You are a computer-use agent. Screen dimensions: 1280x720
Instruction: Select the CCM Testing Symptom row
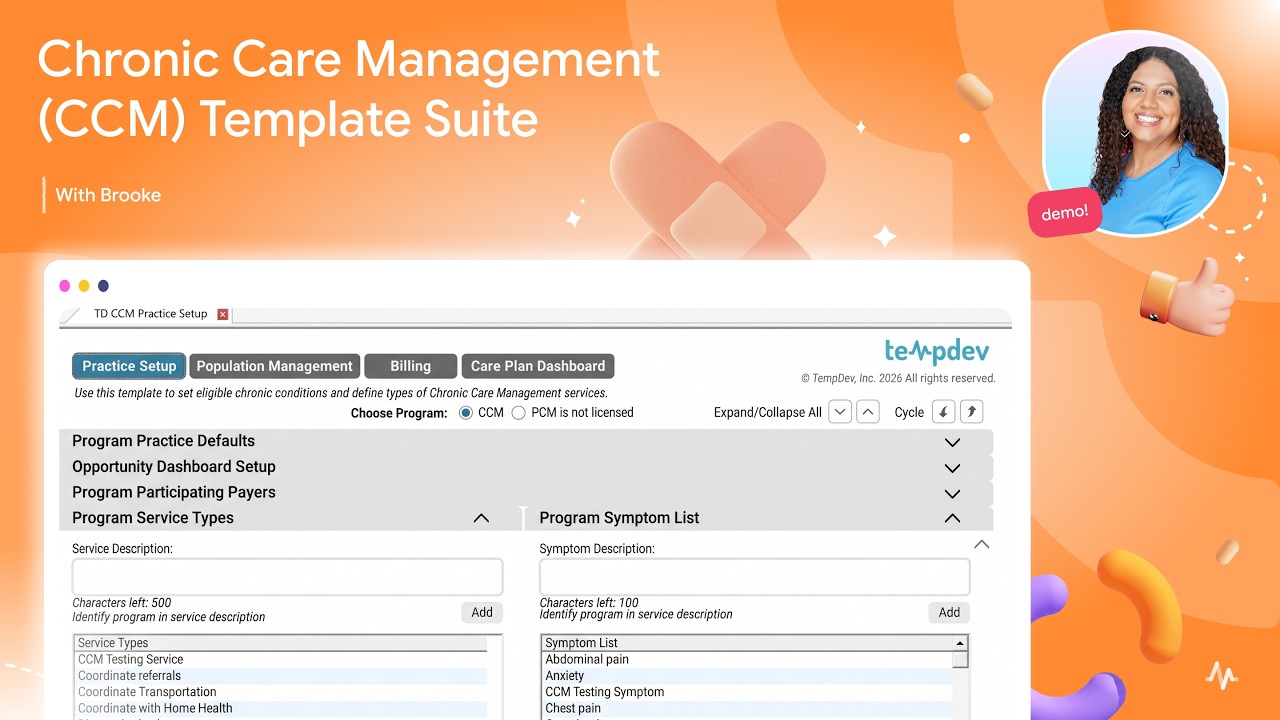(747, 692)
